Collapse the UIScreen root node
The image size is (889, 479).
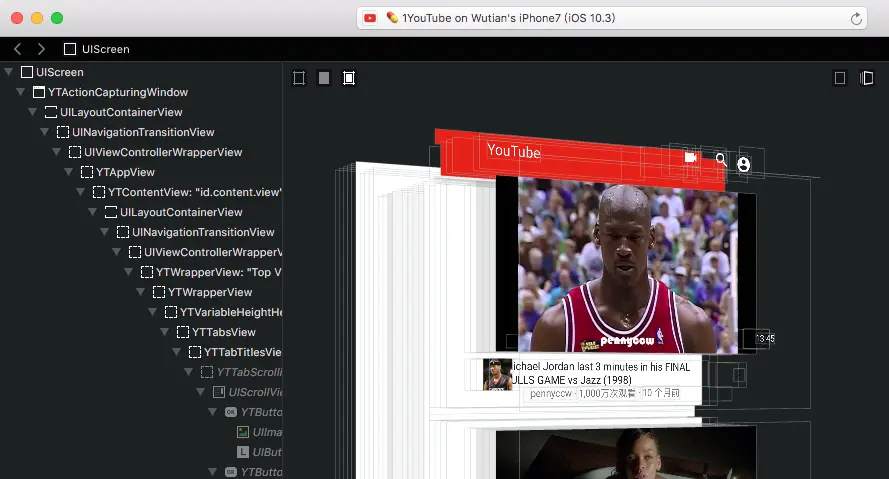9,72
